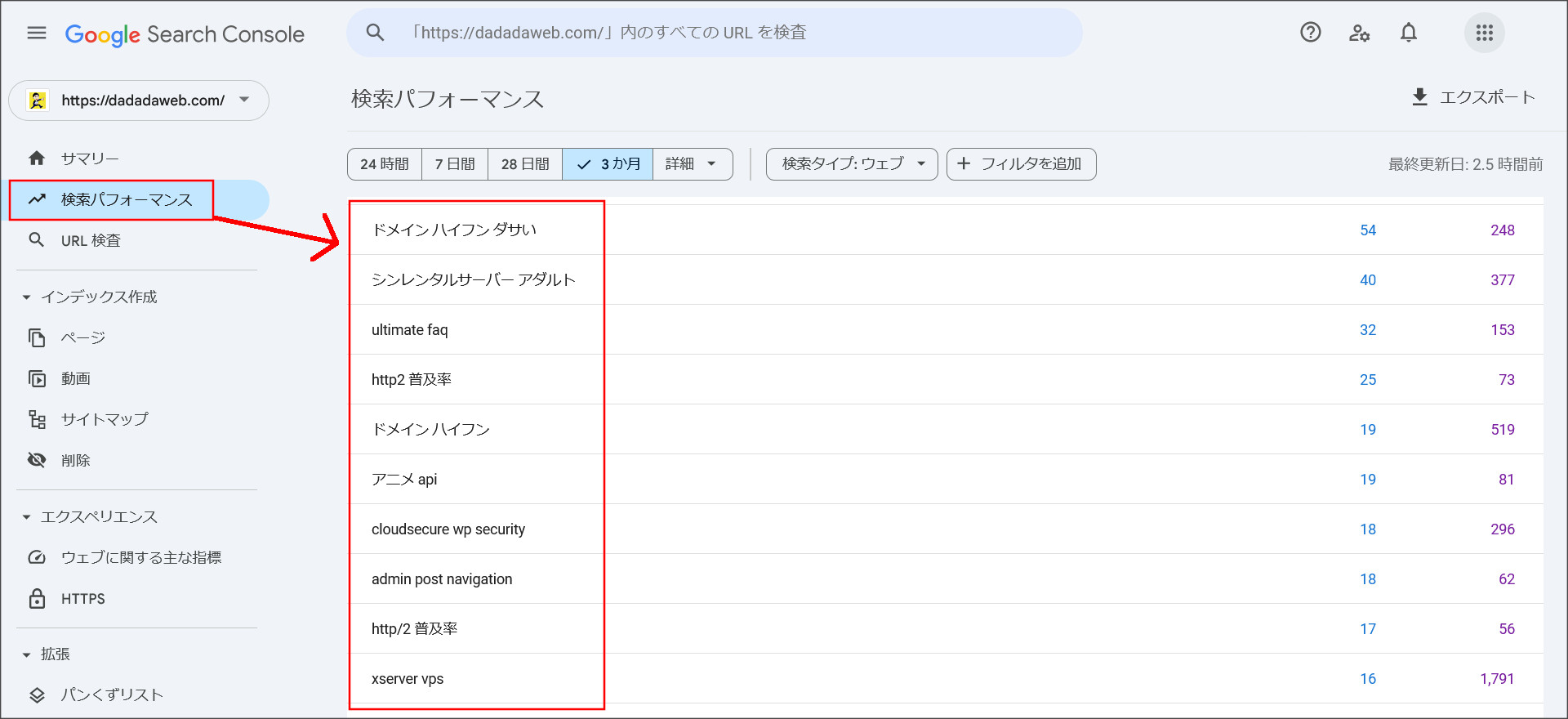Click the export download icon

click(1420, 97)
